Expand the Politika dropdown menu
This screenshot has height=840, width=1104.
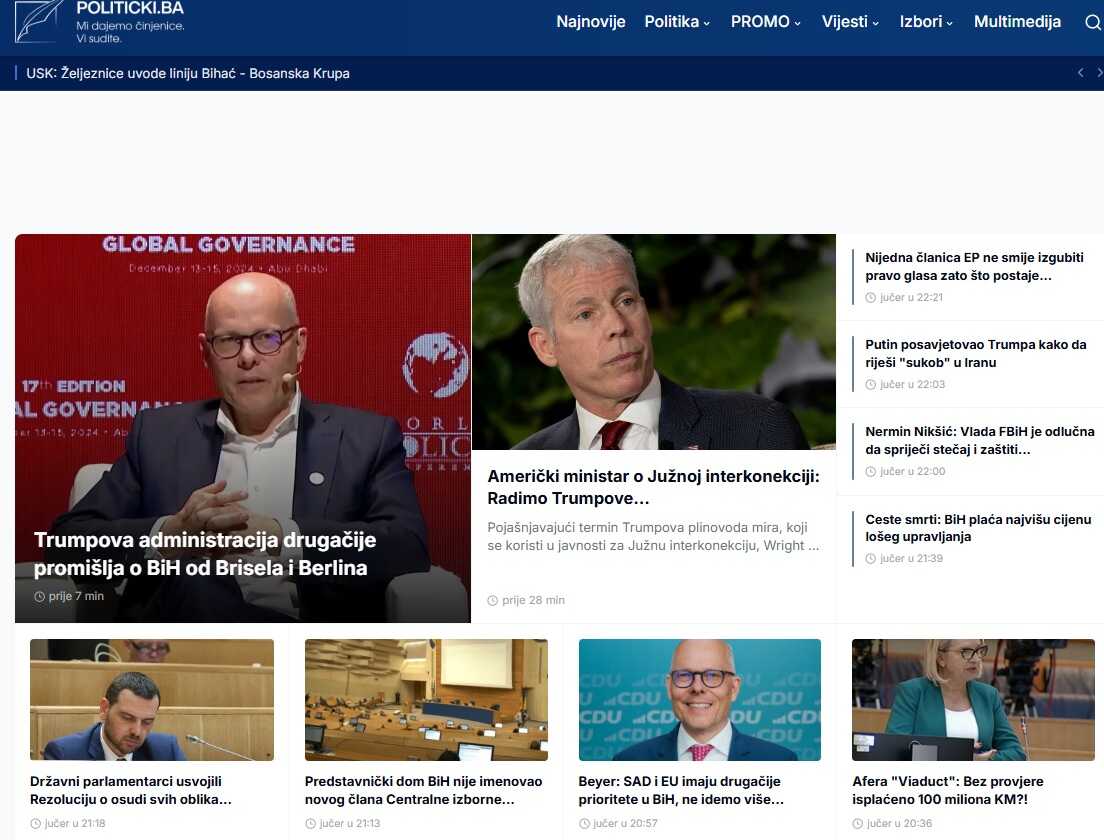pyautogui.click(x=677, y=22)
